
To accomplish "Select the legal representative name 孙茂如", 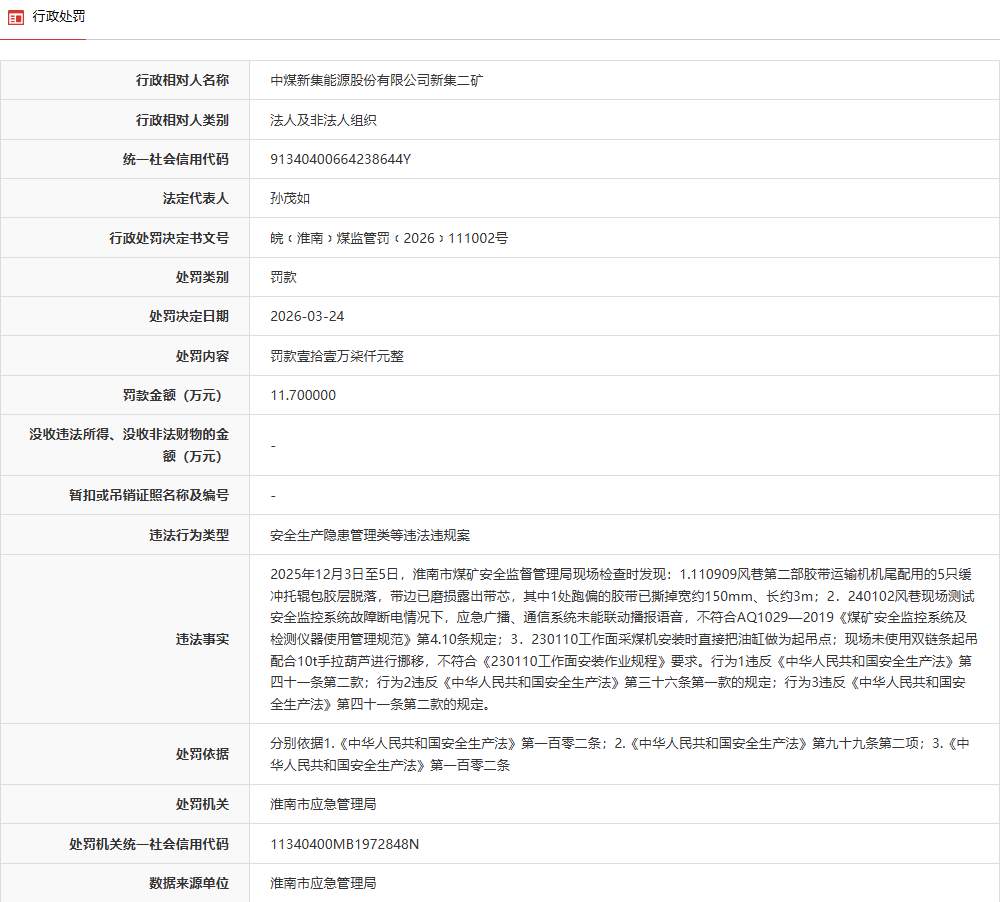I will click(288, 198).
